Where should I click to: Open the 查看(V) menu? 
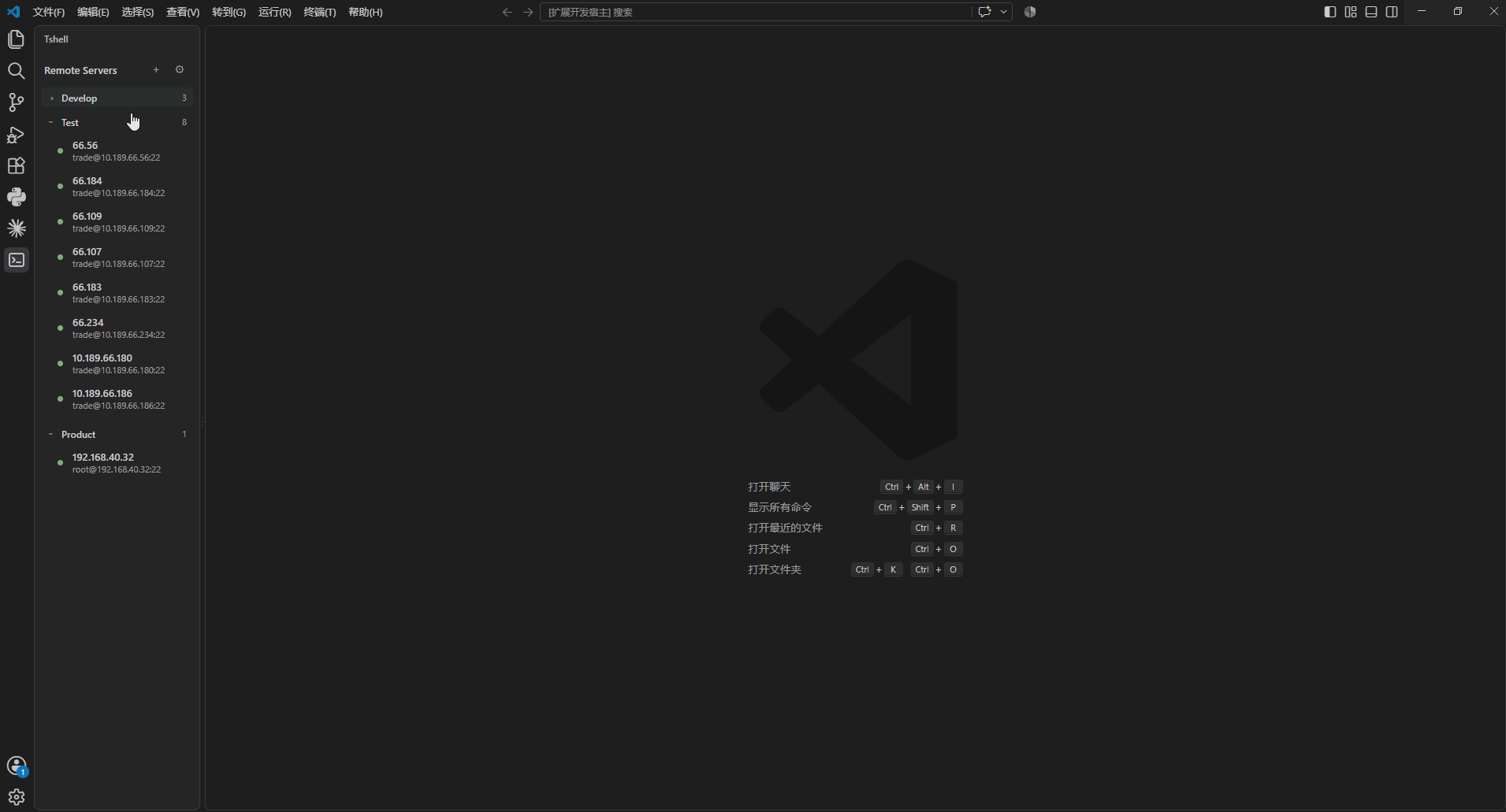[183, 12]
